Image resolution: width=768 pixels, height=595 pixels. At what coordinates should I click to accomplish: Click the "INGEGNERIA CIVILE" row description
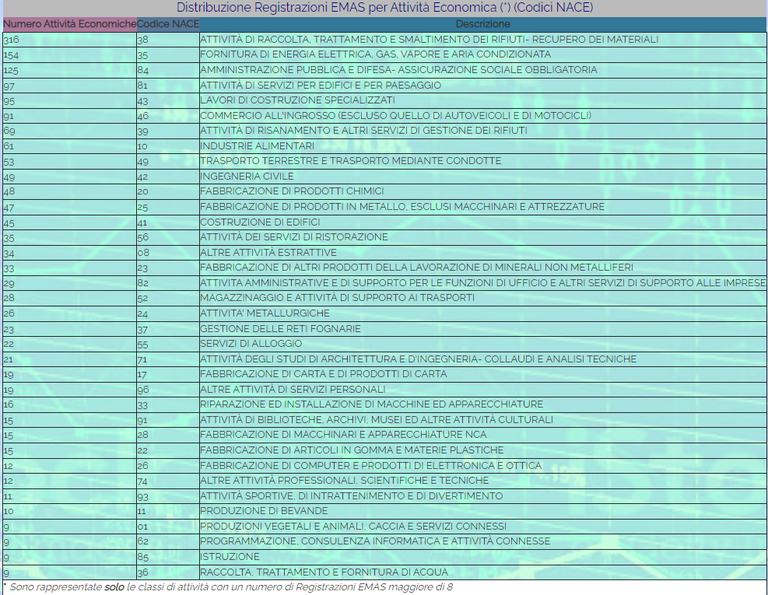point(239,176)
